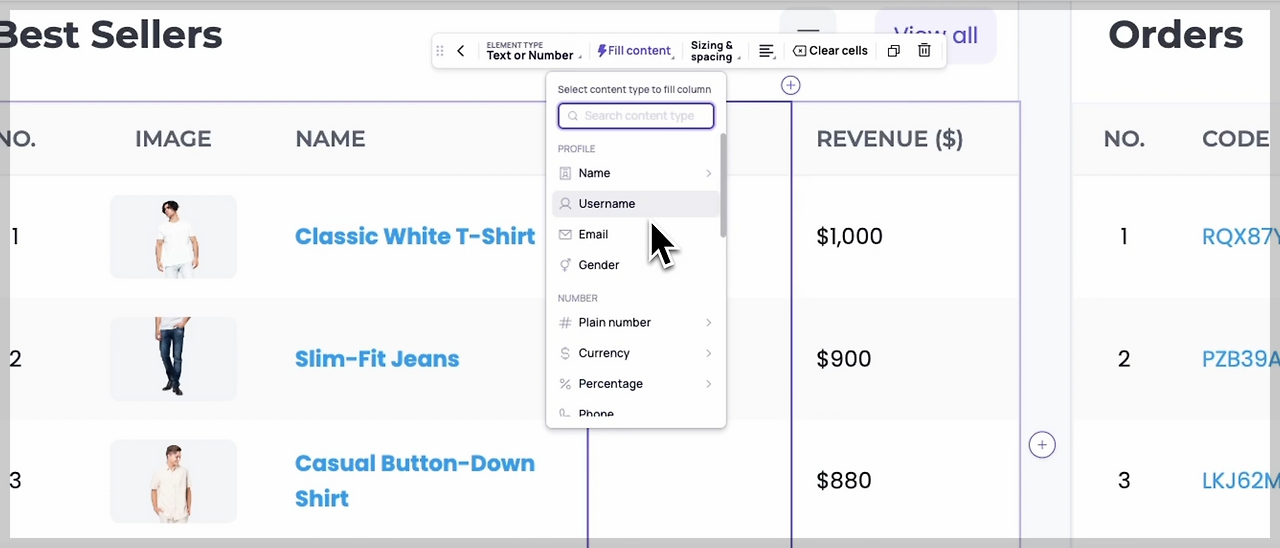Click the Orders heading

[1175, 35]
